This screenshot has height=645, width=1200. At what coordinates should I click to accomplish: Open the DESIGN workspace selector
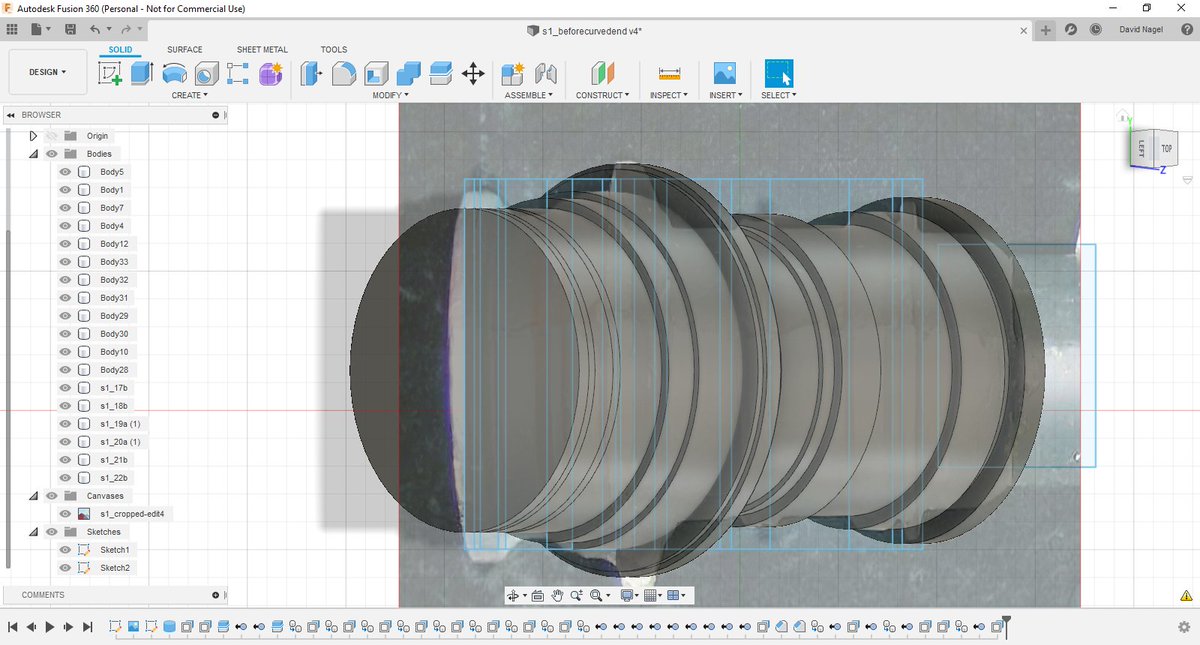pos(47,71)
